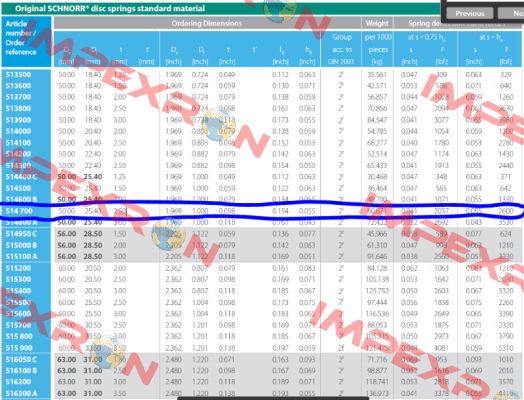524x400 pixels.
Task: Select article number 514300
Action: [x=18, y=165]
